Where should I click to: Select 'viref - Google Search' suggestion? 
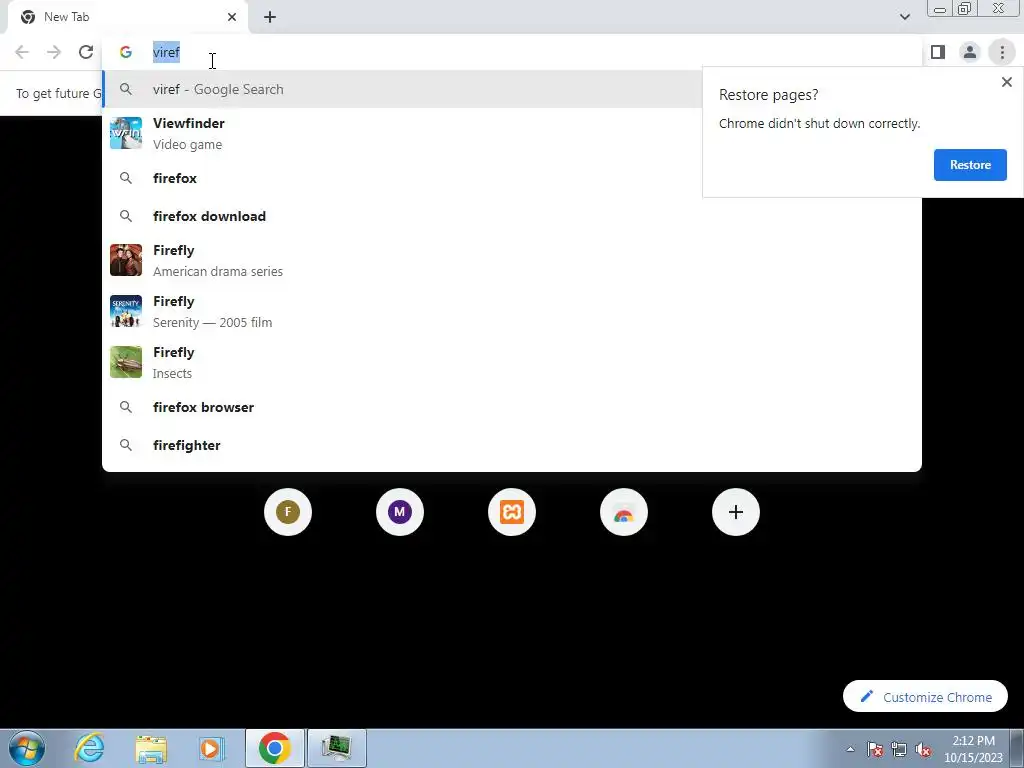tap(403, 89)
